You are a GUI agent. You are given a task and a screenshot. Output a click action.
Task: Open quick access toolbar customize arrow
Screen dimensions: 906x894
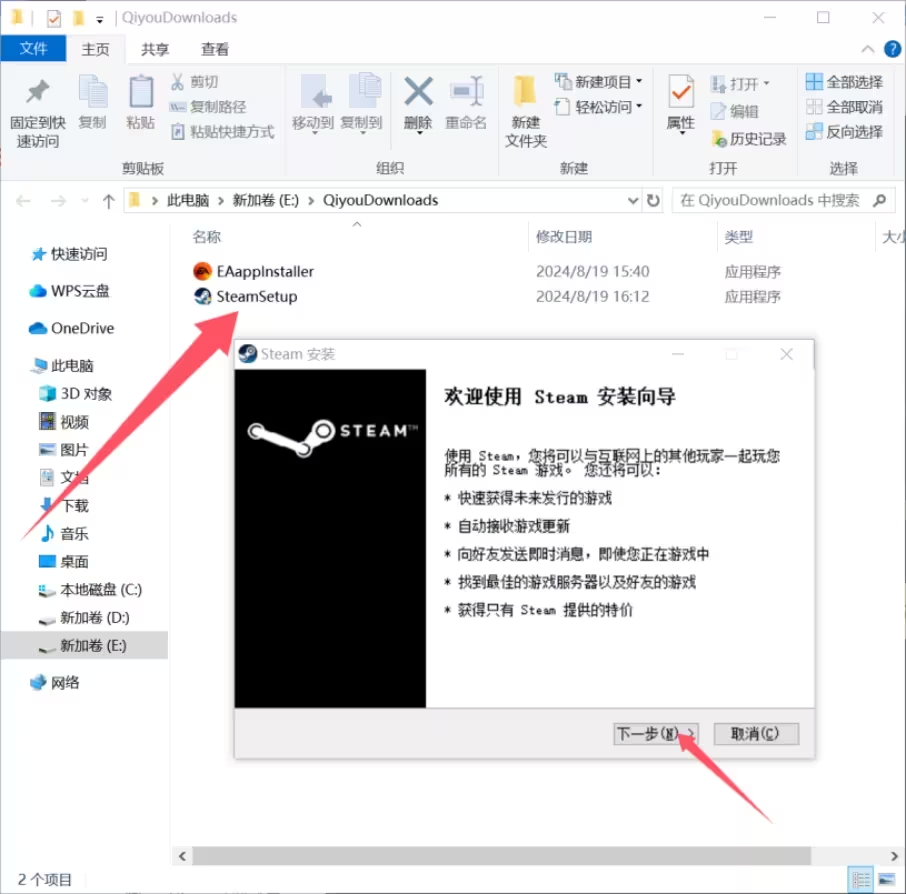pos(99,20)
